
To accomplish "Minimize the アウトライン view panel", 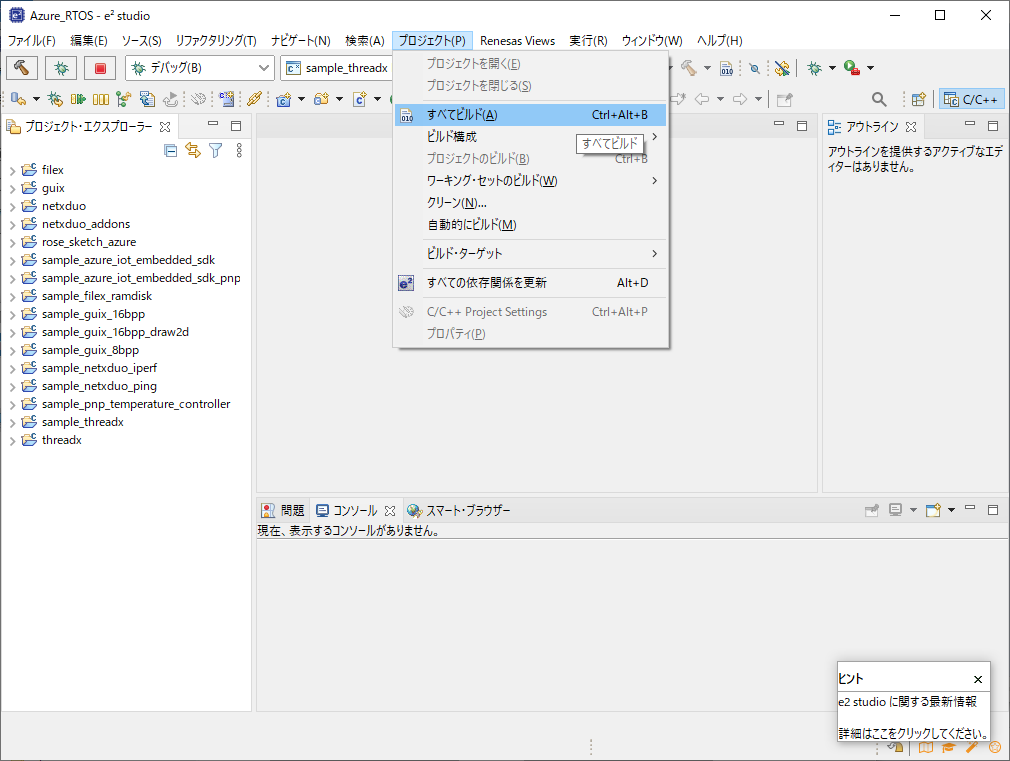I will pyautogui.click(x=970, y=123).
